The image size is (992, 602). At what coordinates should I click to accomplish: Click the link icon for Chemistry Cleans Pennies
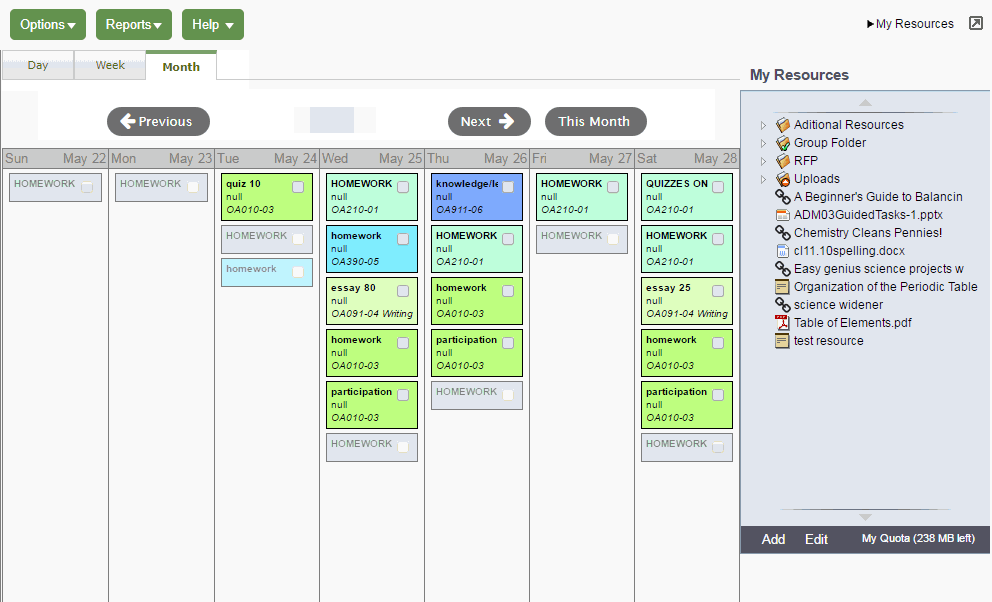click(783, 233)
